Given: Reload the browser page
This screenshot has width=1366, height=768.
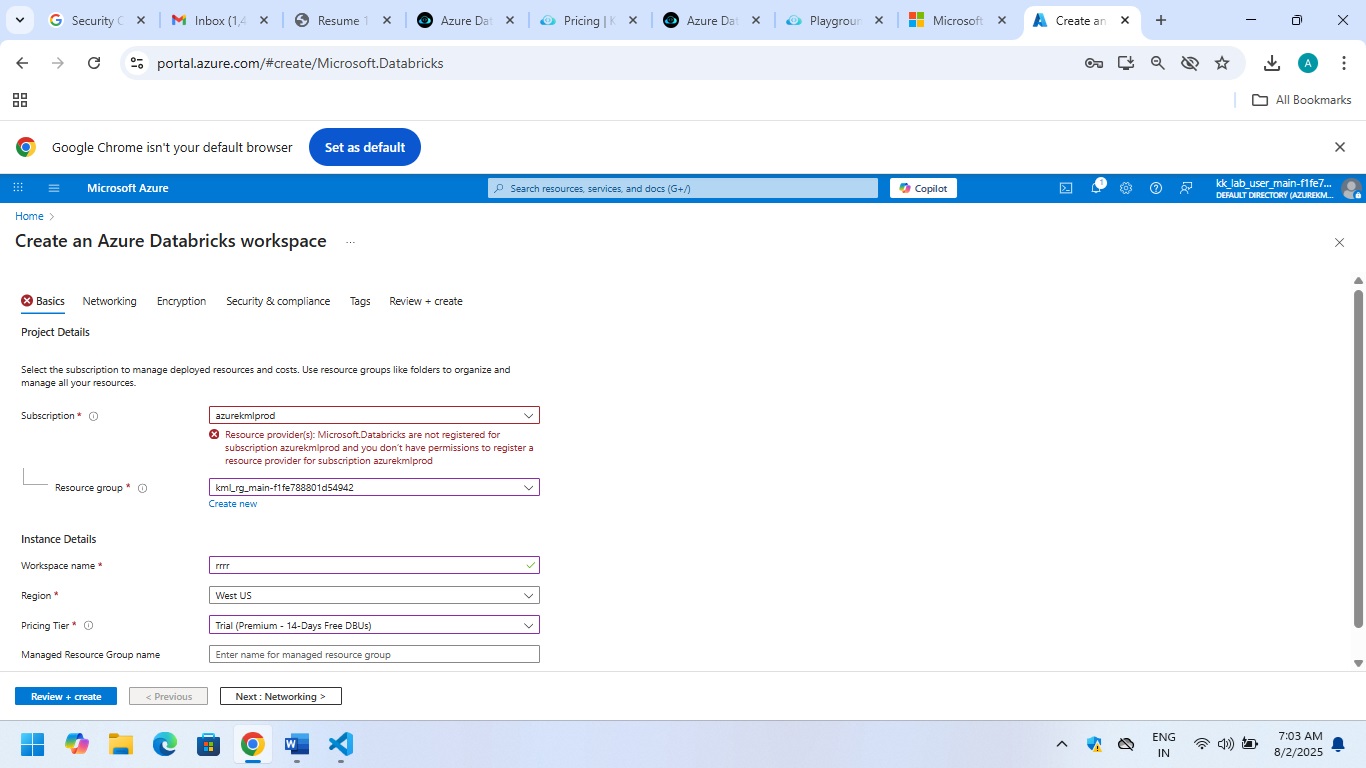Looking at the screenshot, I should (94, 63).
